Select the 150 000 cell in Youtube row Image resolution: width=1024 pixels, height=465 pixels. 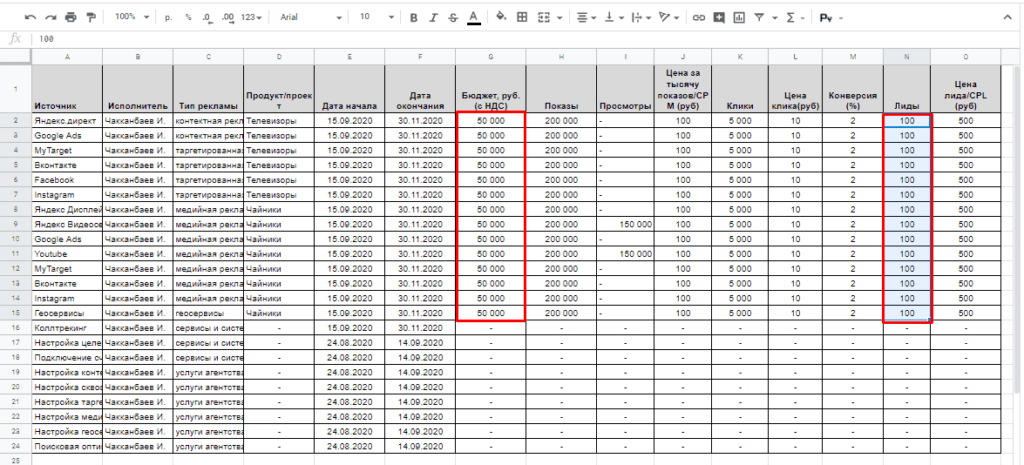coord(625,254)
